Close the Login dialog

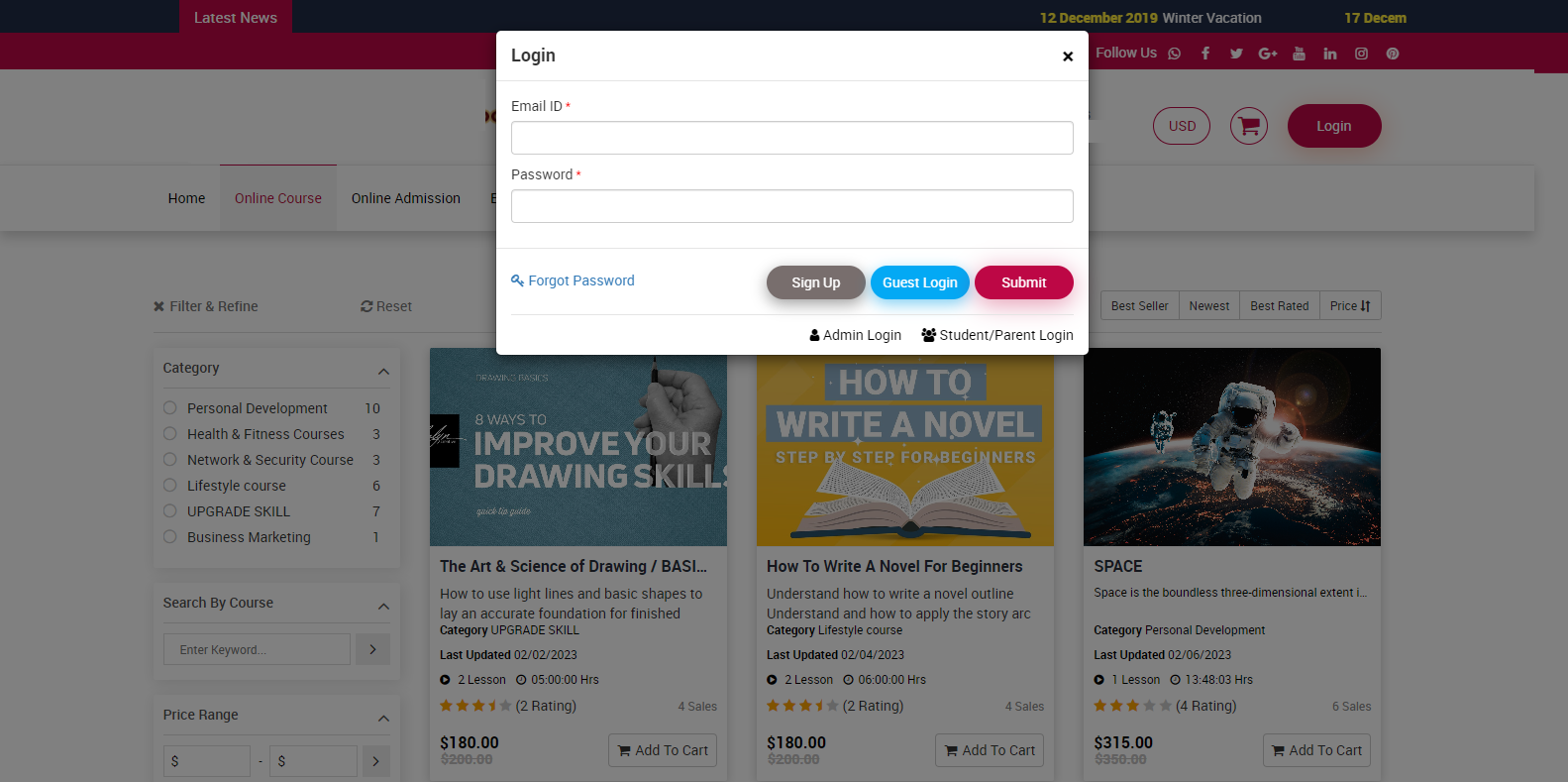pos(1068,56)
